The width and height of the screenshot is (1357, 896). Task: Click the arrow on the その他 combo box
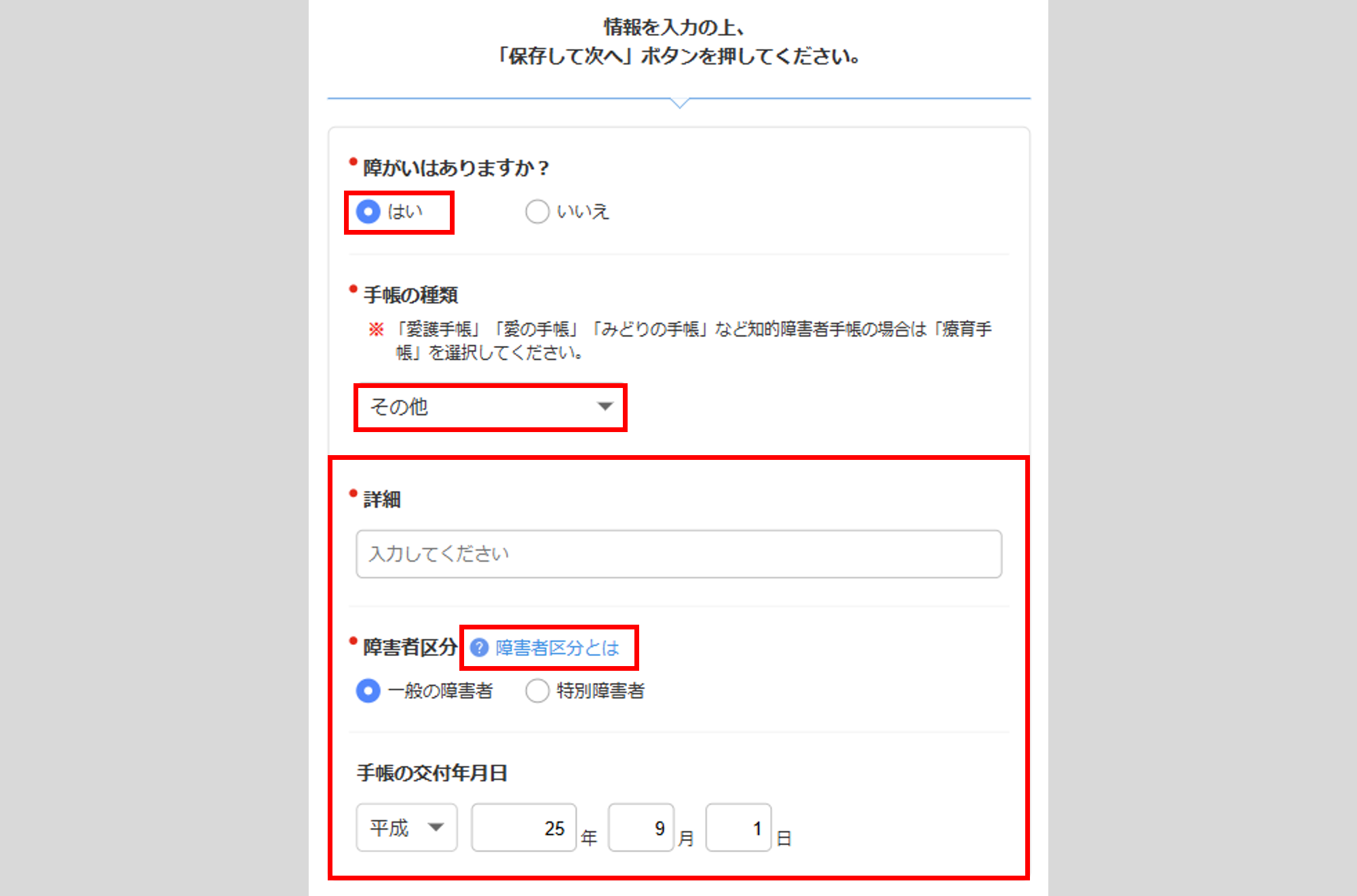pos(605,407)
